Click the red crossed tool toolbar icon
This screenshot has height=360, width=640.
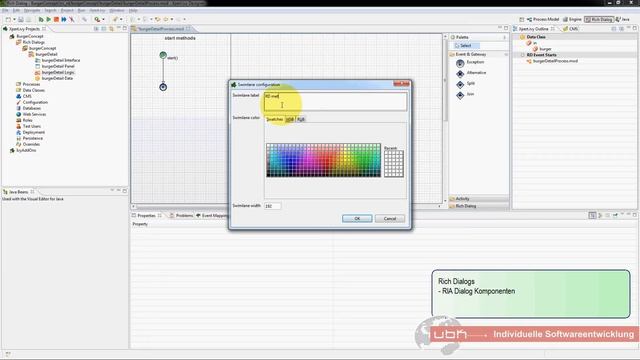coord(72,19)
